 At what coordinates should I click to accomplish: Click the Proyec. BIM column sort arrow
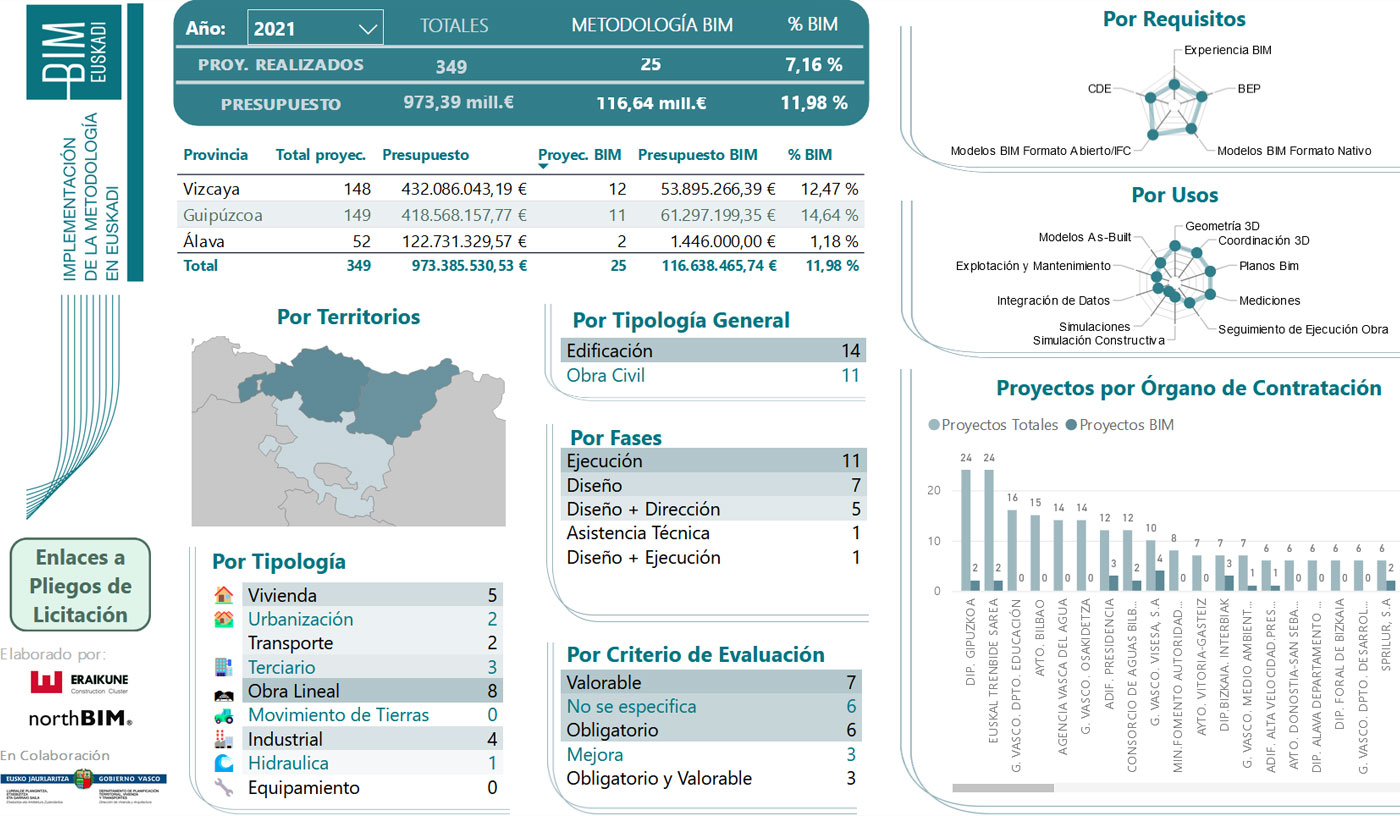pos(543,167)
